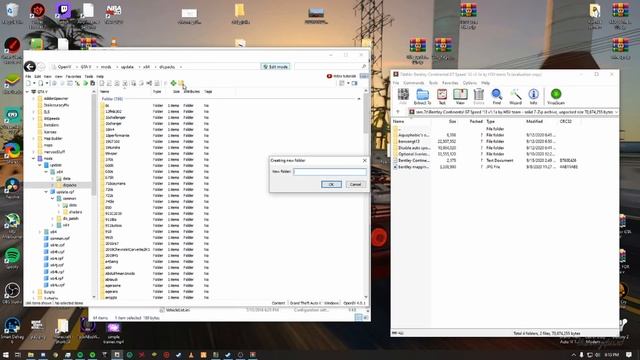
Task: Click the WinRAR up-one-level arrow
Action: coord(398,112)
